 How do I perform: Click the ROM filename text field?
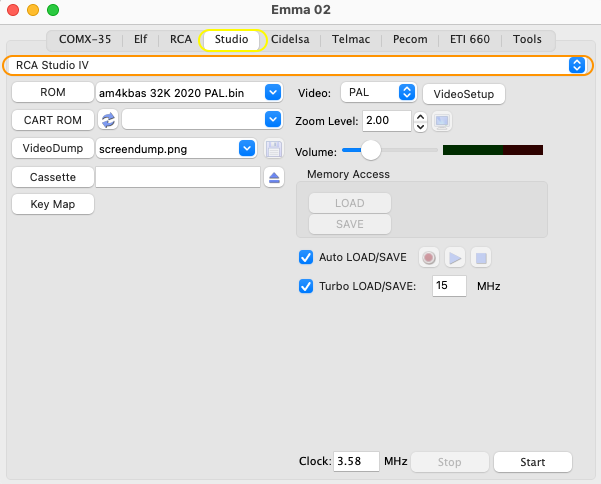click(x=180, y=92)
